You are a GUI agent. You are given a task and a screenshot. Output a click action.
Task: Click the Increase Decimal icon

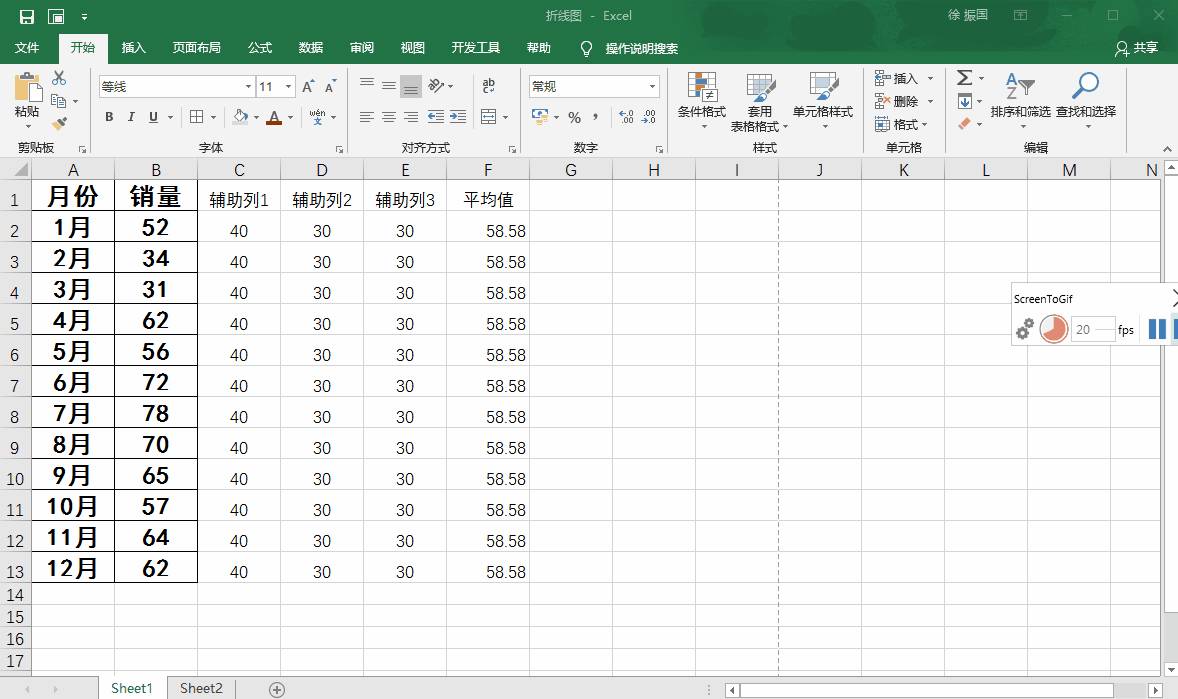(x=627, y=116)
